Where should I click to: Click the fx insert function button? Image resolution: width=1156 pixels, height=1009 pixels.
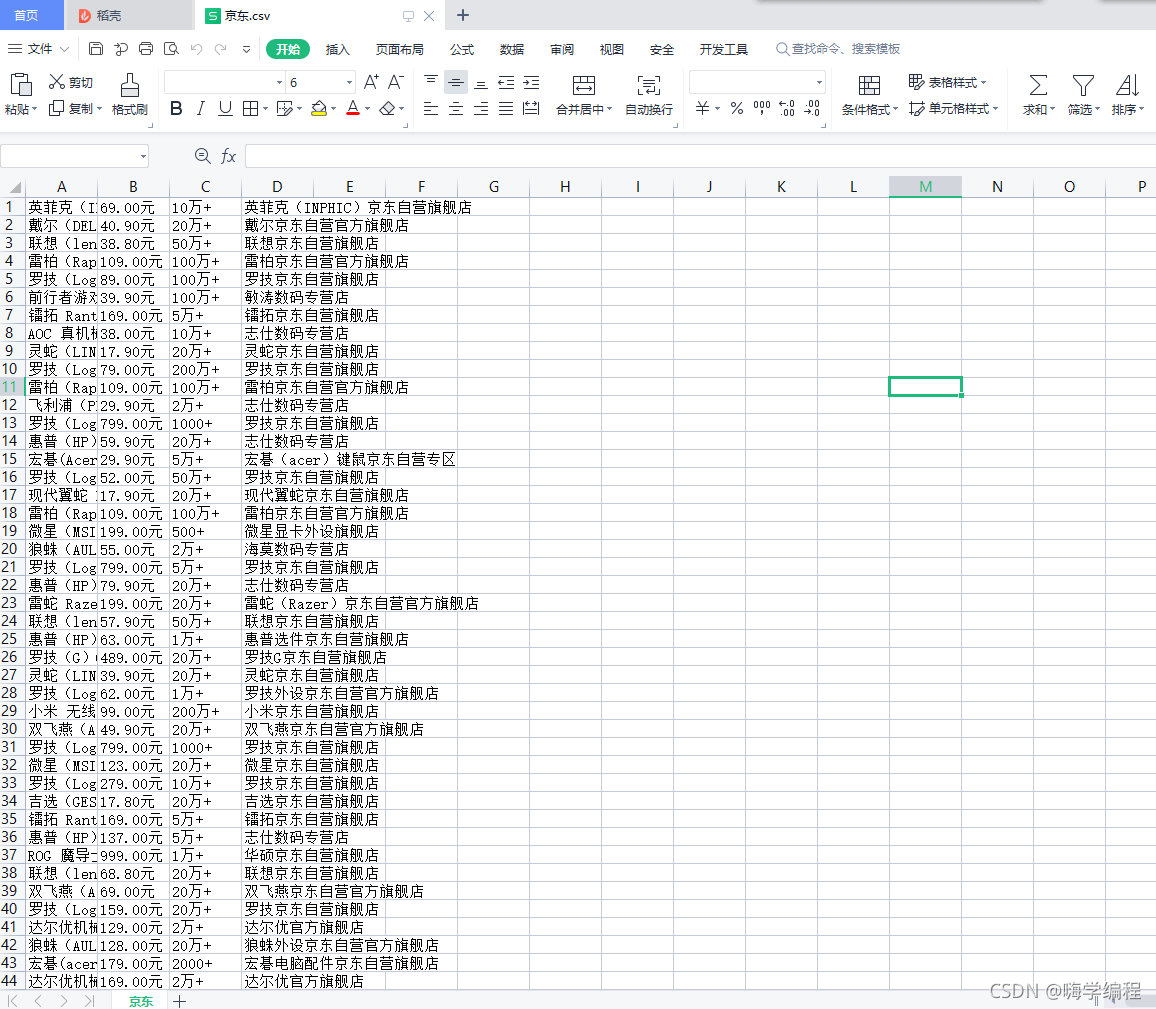pyautogui.click(x=229, y=156)
